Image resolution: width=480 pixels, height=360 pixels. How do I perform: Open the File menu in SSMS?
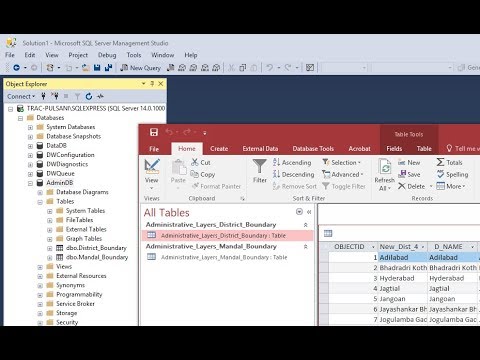click(x=10, y=55)
